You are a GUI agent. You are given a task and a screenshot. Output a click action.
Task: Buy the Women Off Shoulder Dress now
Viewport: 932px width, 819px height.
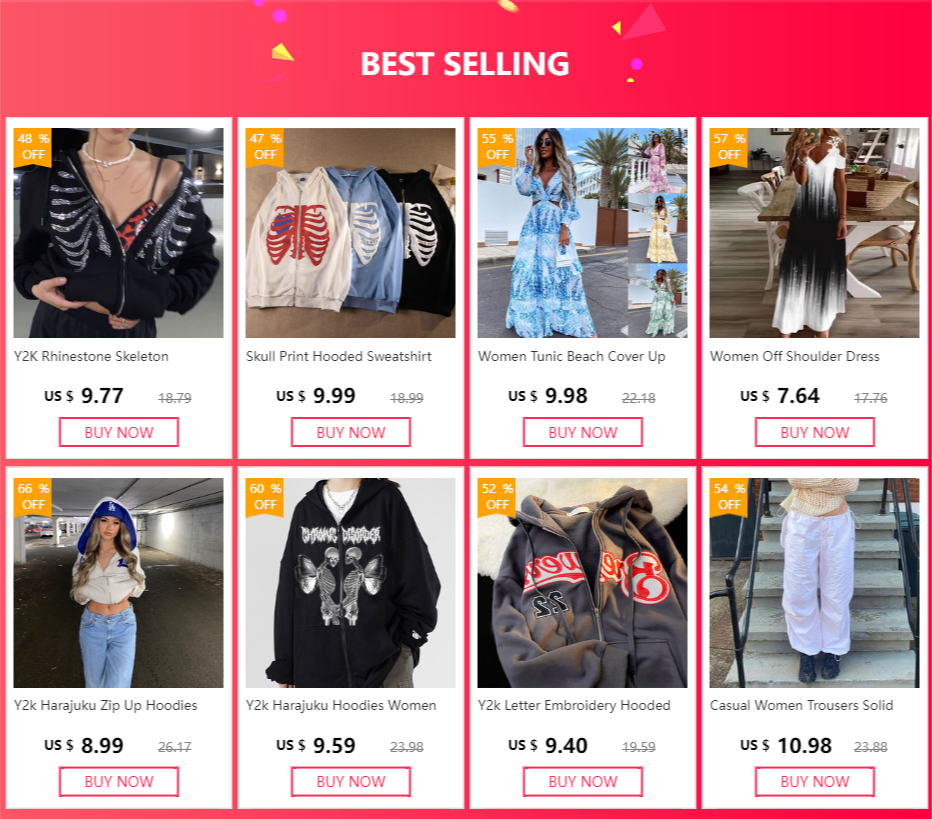tap(814, 432)
